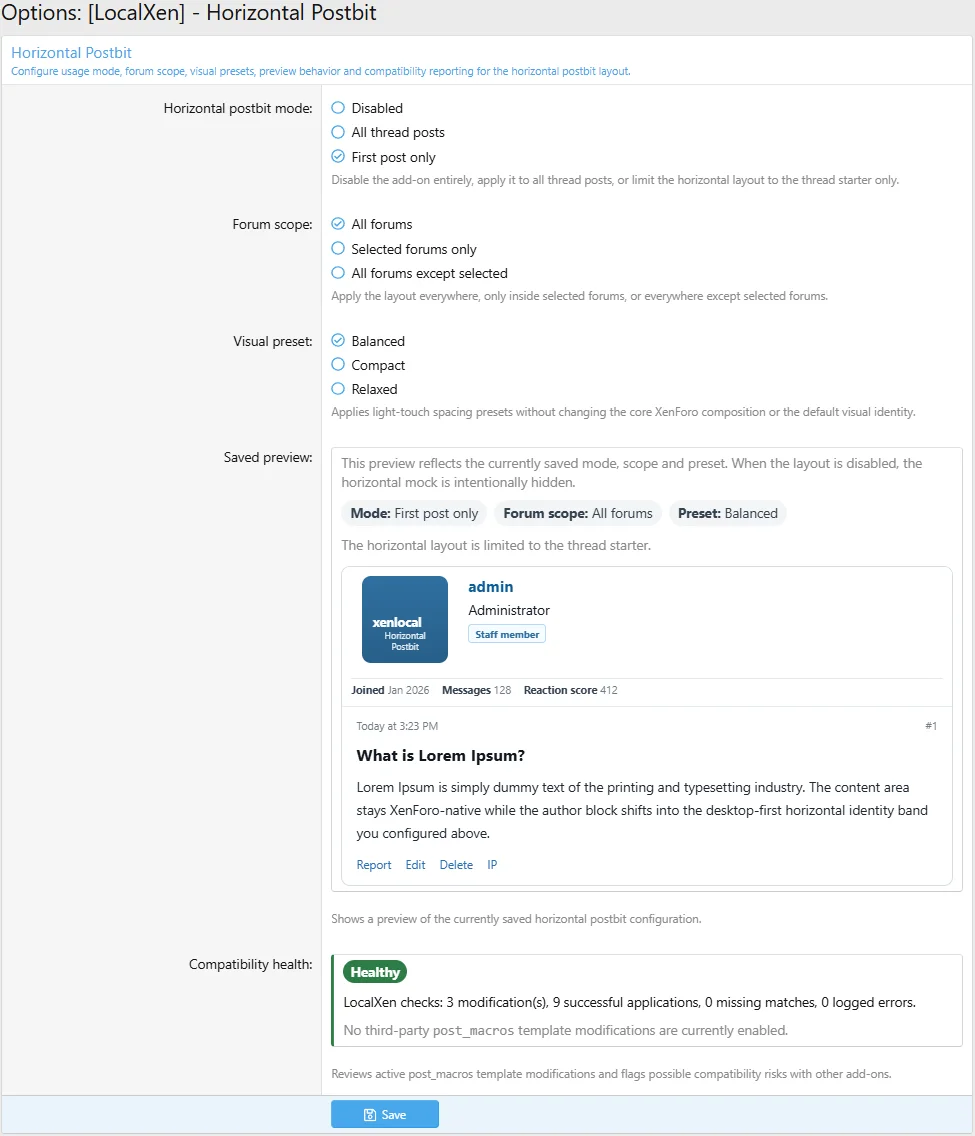Switch to Compact visual preset
The image size is (975, 1136).
point(338,365)
